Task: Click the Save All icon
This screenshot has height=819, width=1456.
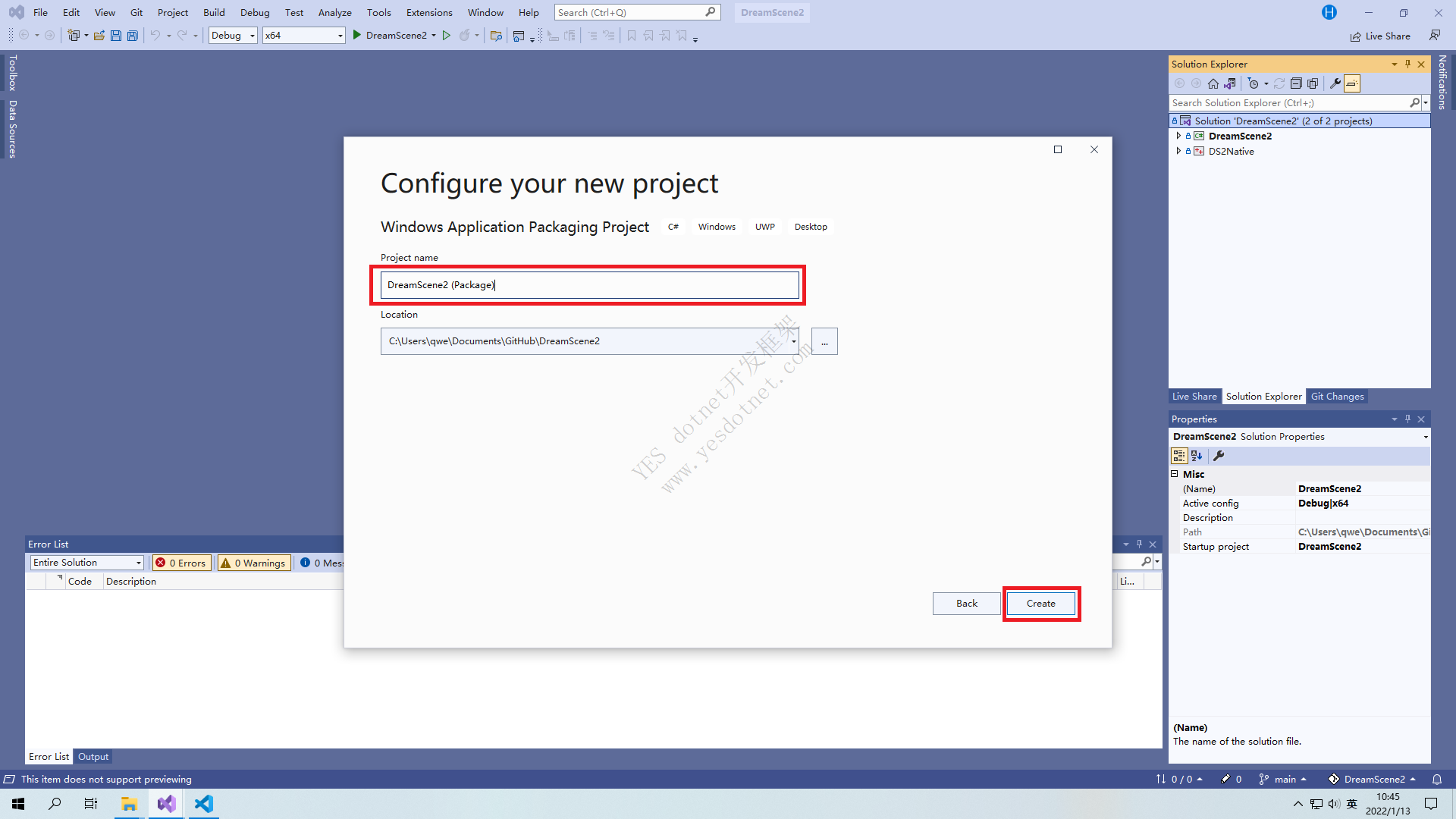Action: [133, 36]
